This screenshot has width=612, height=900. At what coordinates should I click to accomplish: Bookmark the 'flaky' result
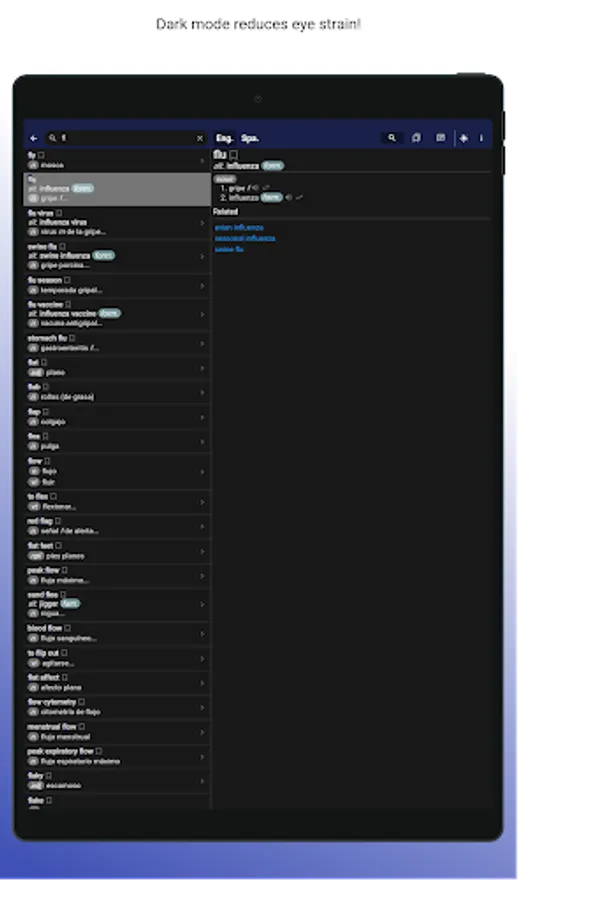point(49,775)
